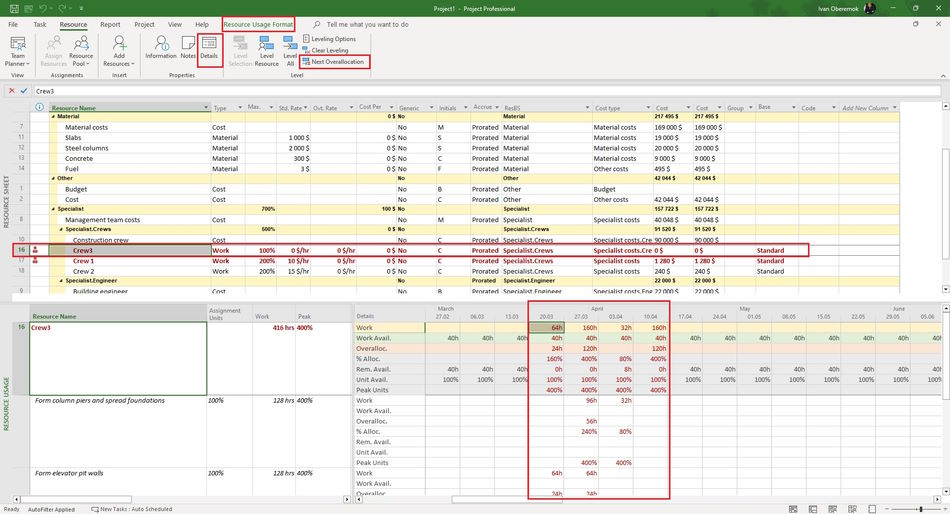Click the 64h Work cell for Crew3
Image resolution: width=950 pixels, height=514 pixels.
point(547,327)
